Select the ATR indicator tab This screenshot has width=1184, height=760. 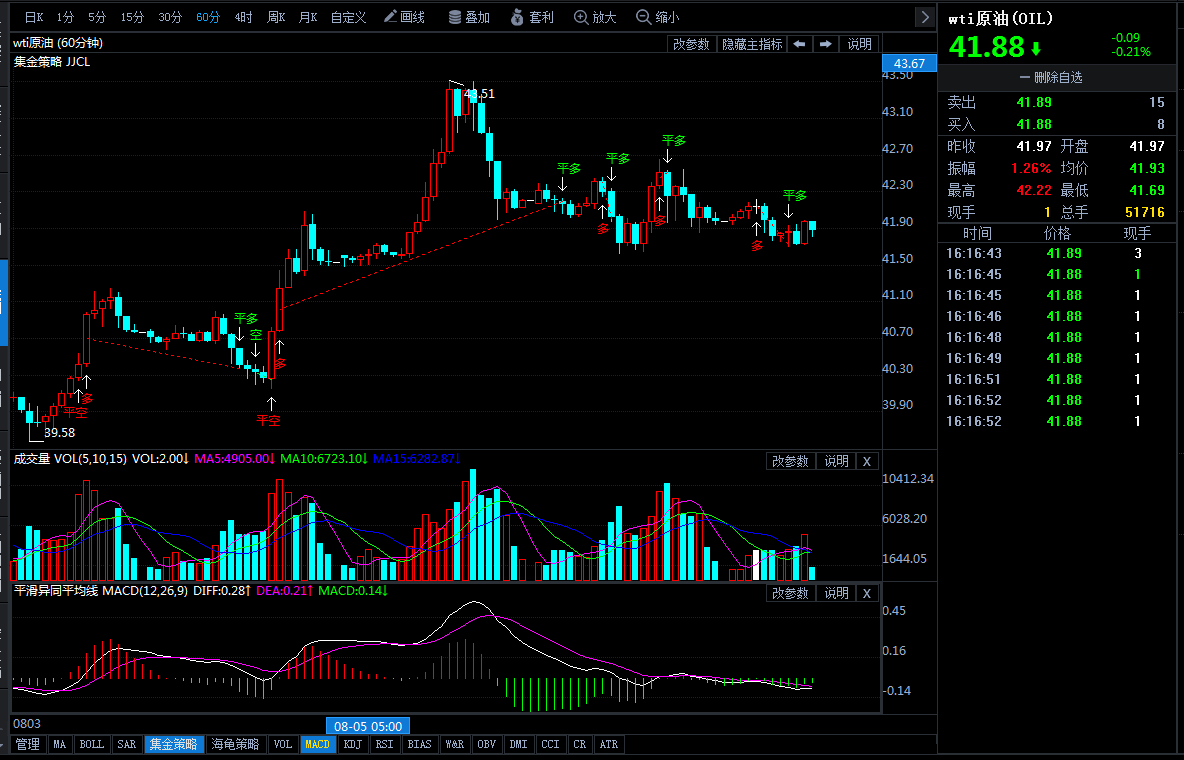609,744
